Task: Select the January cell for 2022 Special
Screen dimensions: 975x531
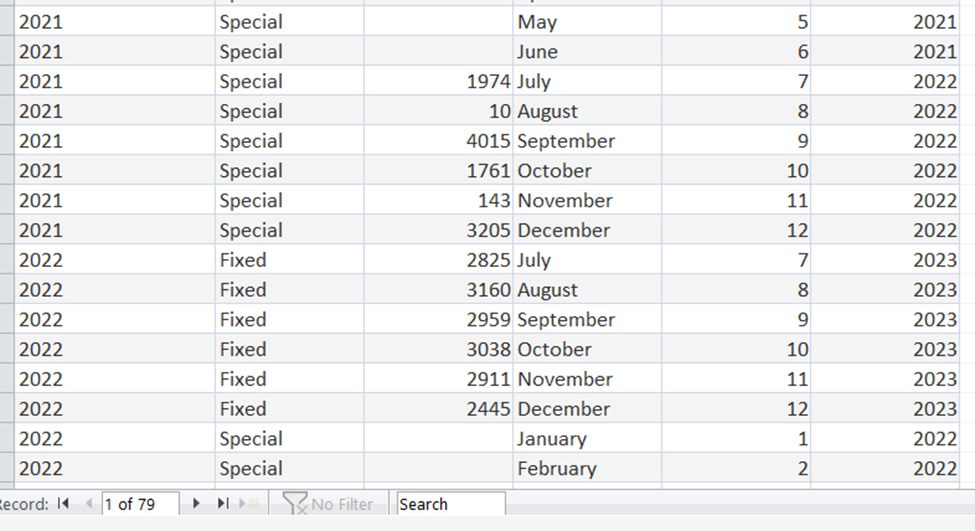Action: (x=588, y=438)
